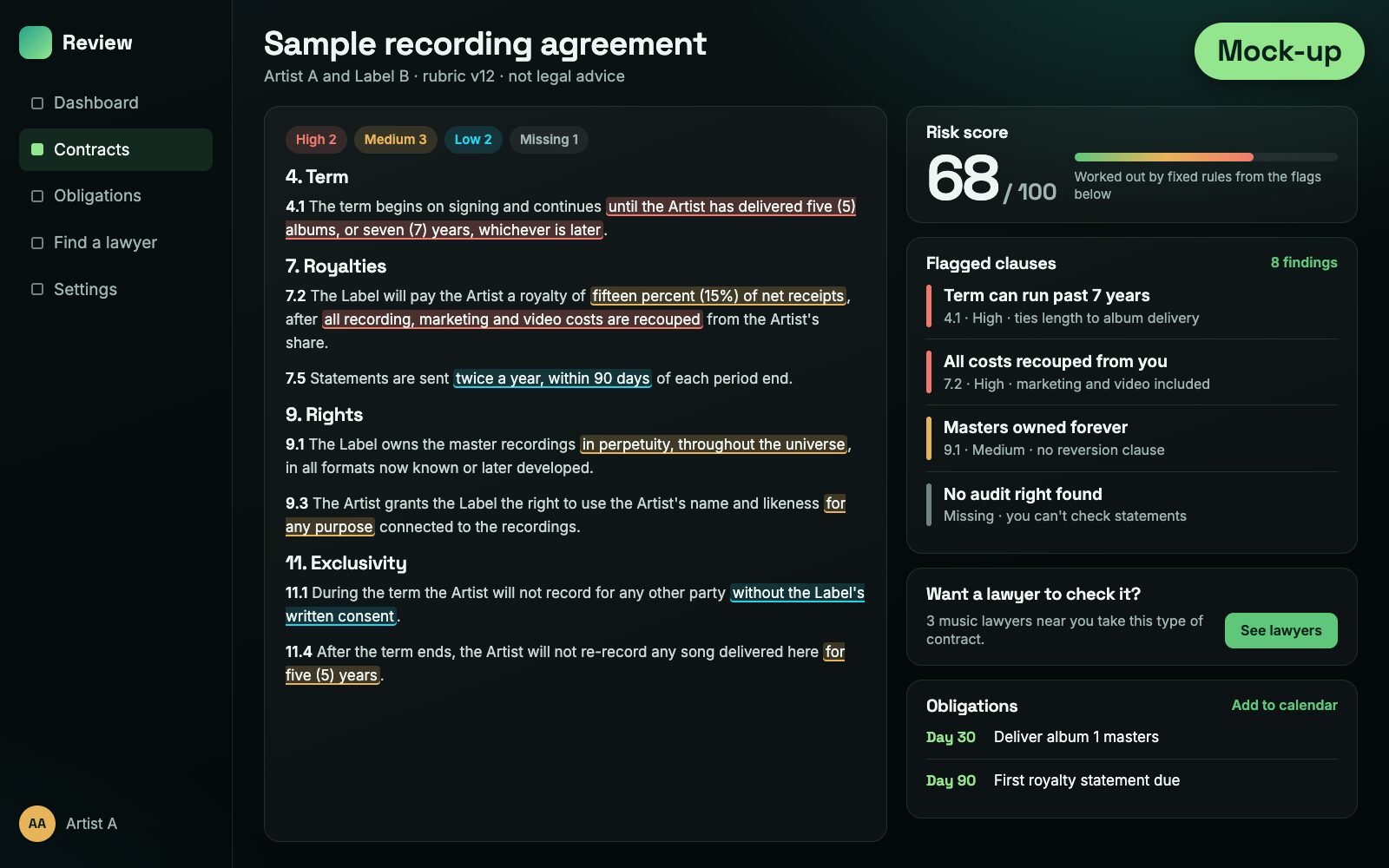Screen dimensions: 1389x868
Task: Click the AA user avatar
Action: point(37,824)
